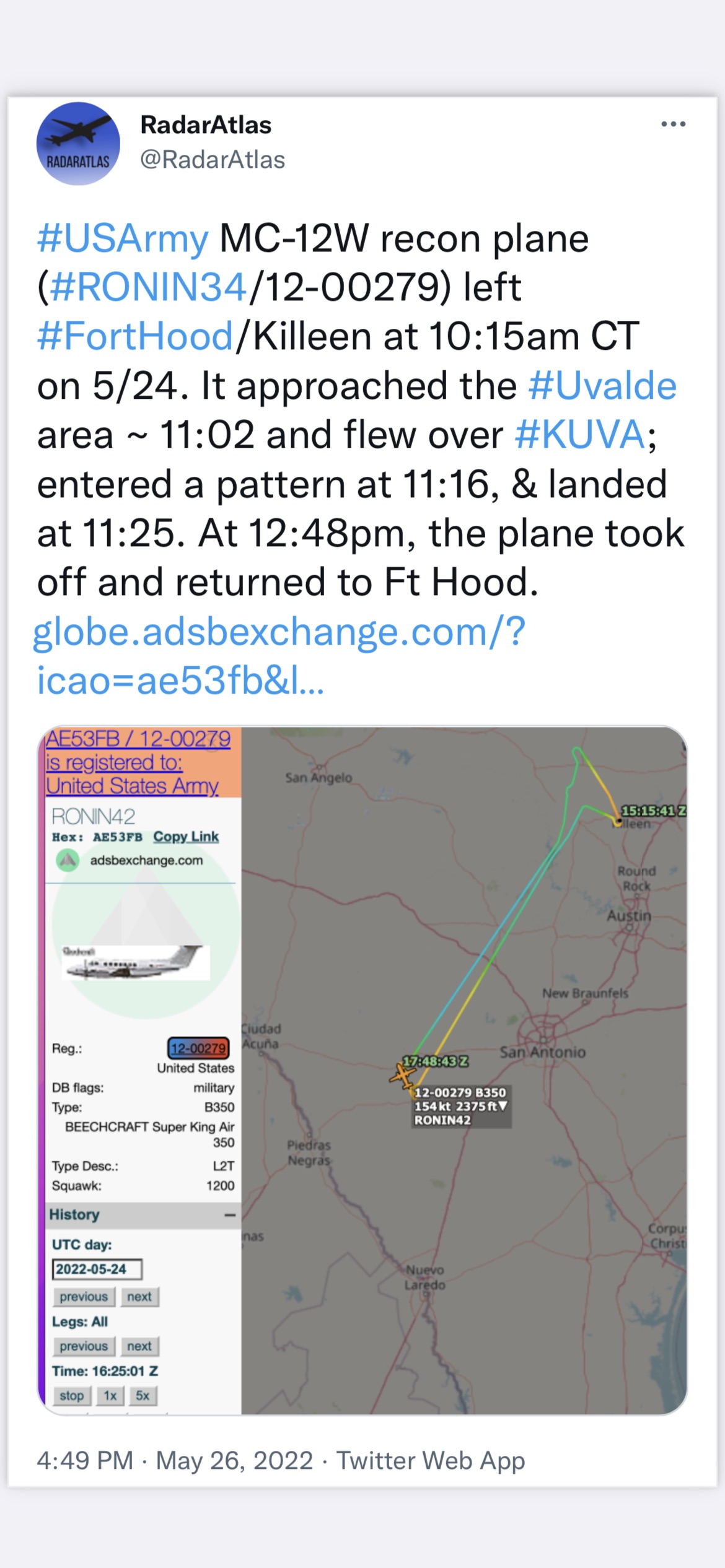The image size is (725, 1568).
Task: Click the orange aircraft icon on map
Action: 403,1075
